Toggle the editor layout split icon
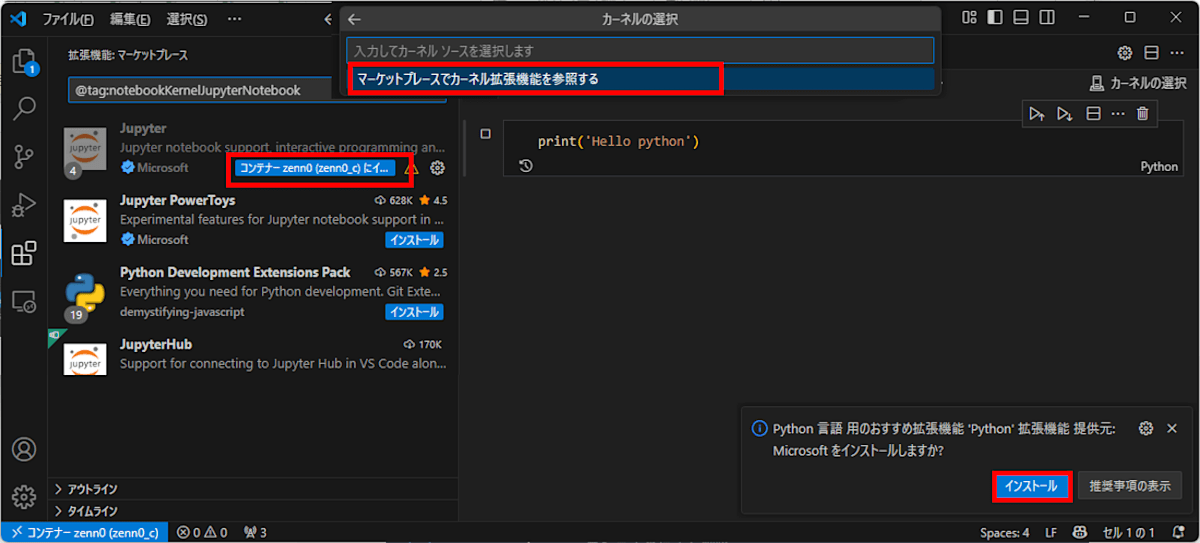The width and height of the screenshot is (1200, 543). pyautogui.click(x=1150, y=53)
